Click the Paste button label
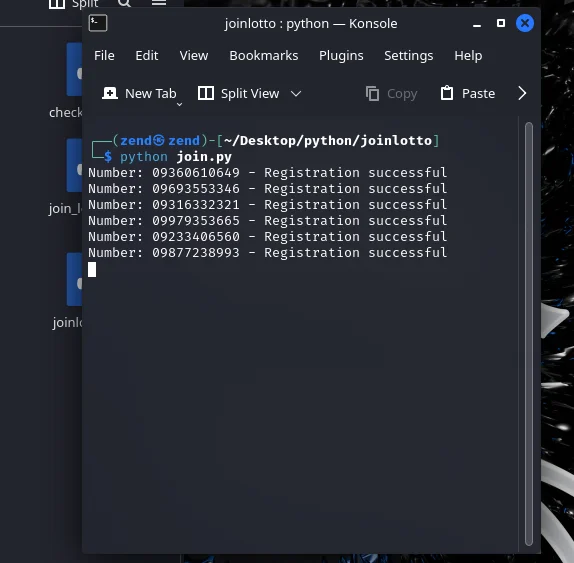 click(478, 94)
